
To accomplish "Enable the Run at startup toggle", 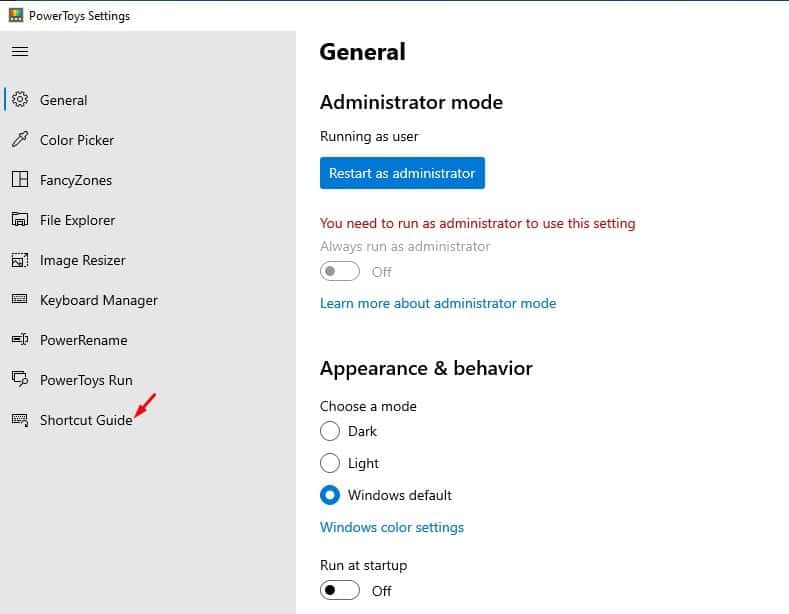I will (340, 590).
